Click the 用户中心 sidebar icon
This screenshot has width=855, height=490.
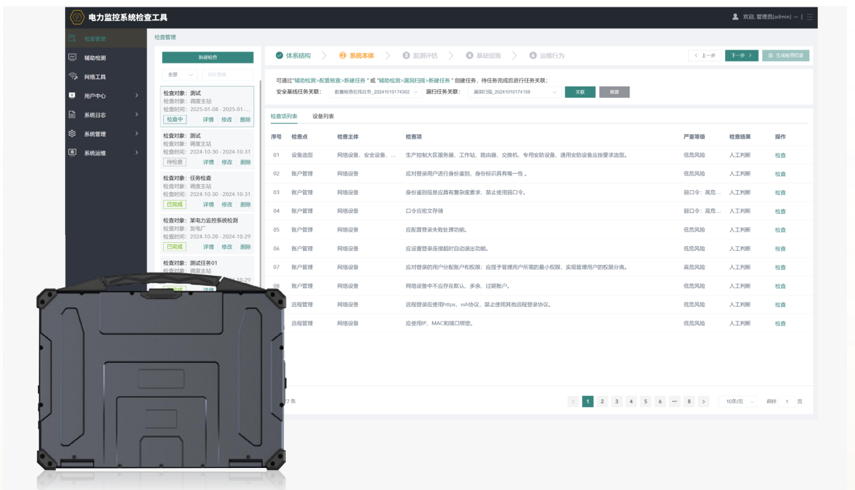pyautogui.click(x=73, y=96)
